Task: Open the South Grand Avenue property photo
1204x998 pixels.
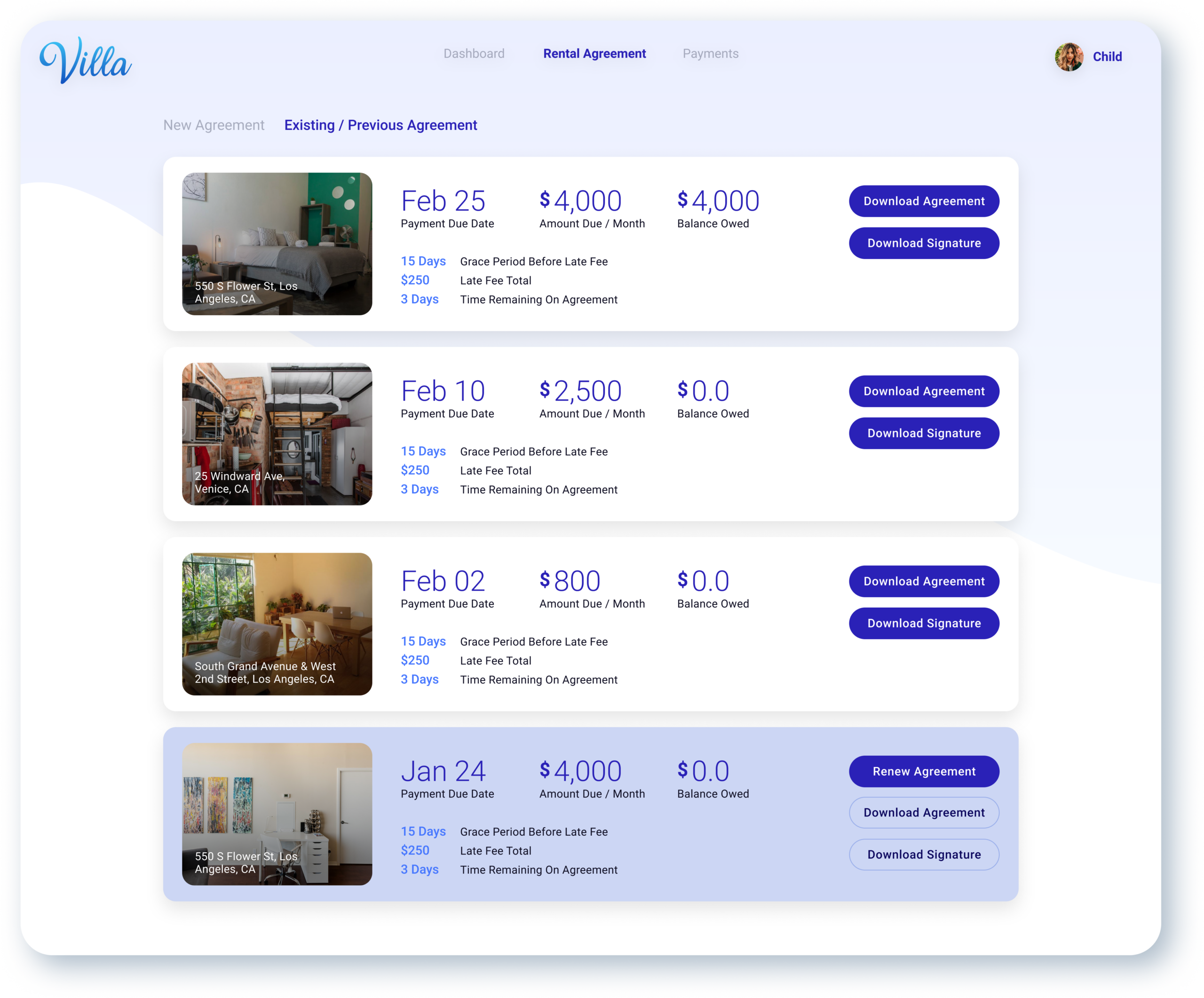Action: click(x=277, y=623)
